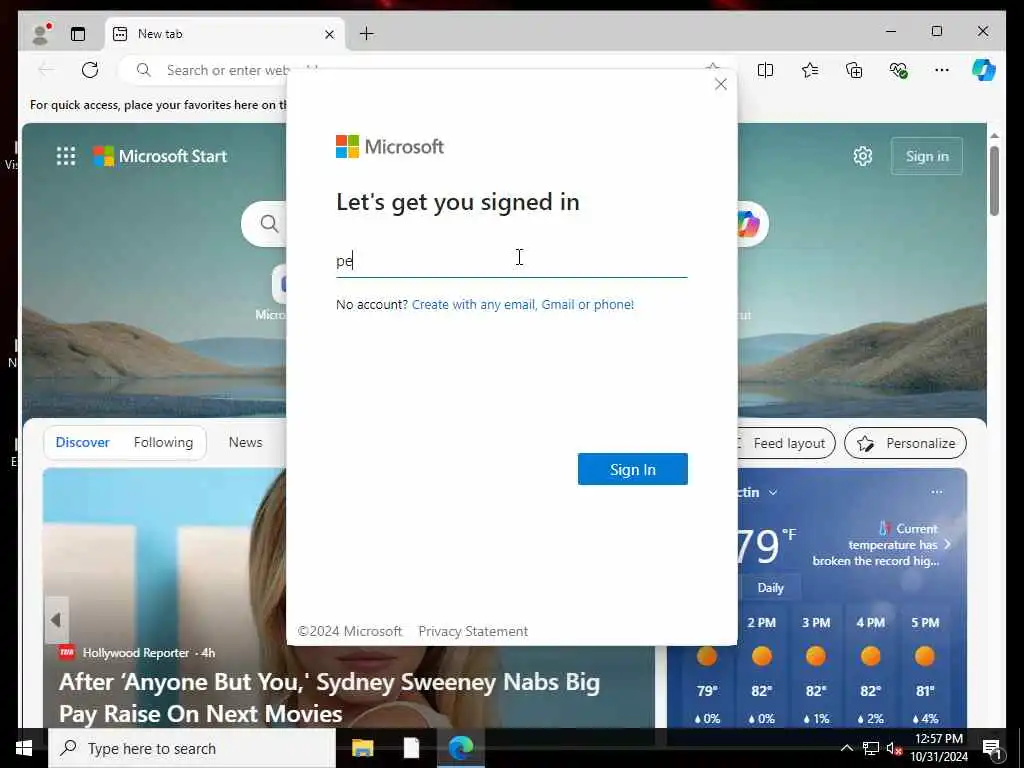Open the Edge profile icon
This screenshot has width=1024, height=768.
tap(41, 34)
